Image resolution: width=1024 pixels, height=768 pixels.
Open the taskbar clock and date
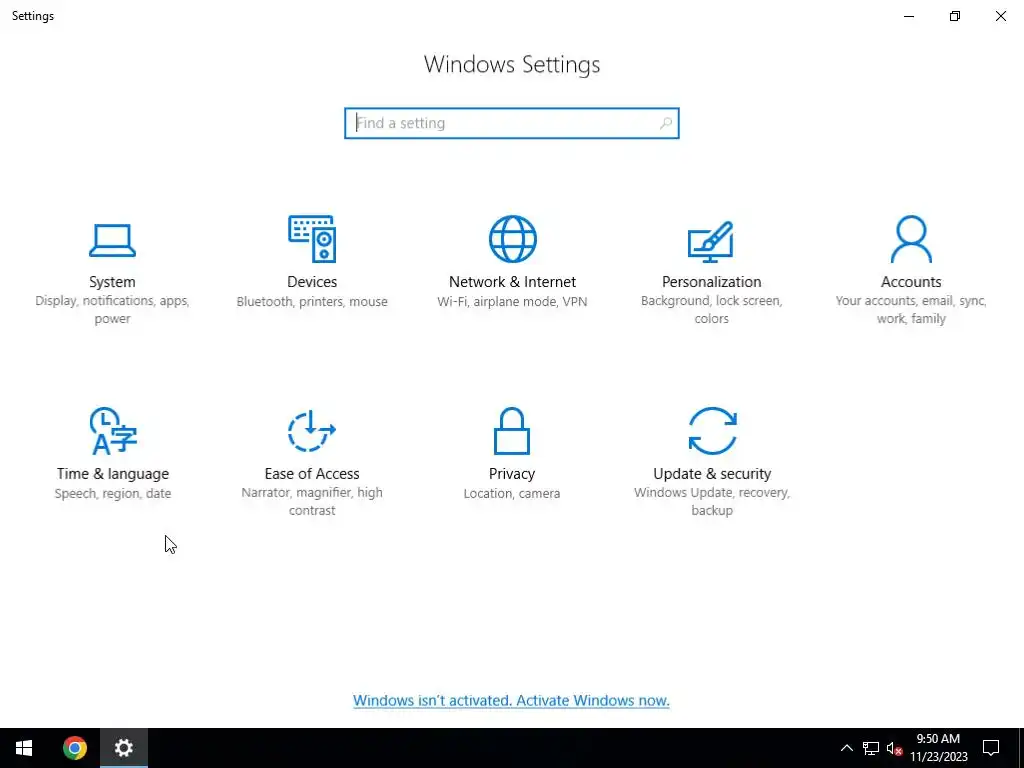click(x=938, y=748)
